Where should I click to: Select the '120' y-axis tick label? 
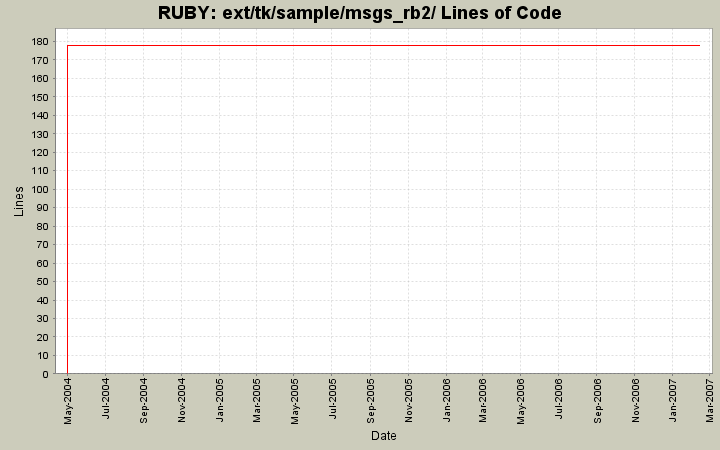pyautogui.click(x=40, y=152)
